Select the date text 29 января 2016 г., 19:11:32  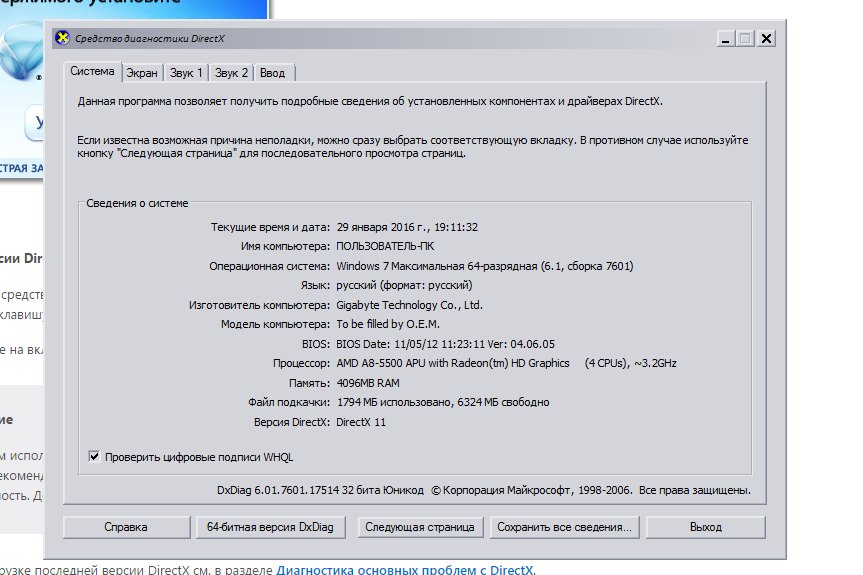click(407, 227)
